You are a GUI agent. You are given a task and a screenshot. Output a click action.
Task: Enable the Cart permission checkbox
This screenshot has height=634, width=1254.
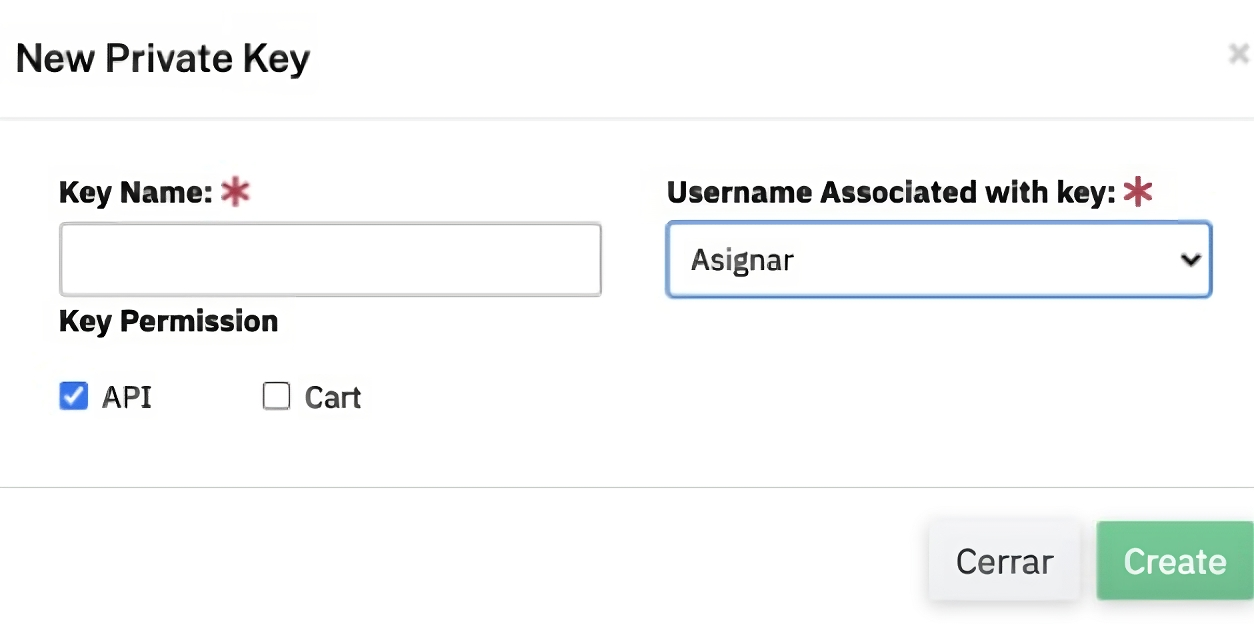tap(276, 397)
